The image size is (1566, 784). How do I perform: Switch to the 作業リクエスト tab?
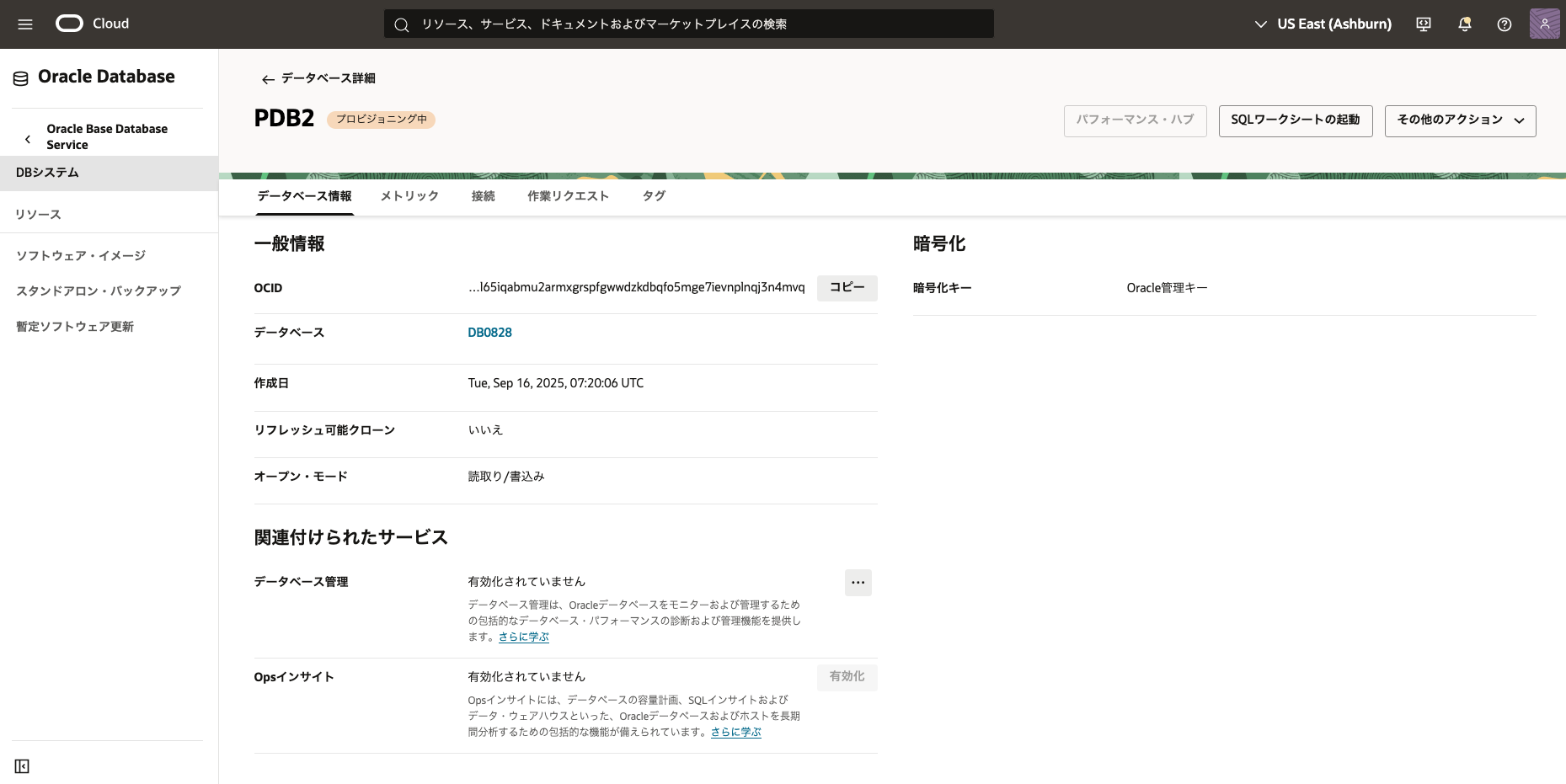tap(568, 196)
